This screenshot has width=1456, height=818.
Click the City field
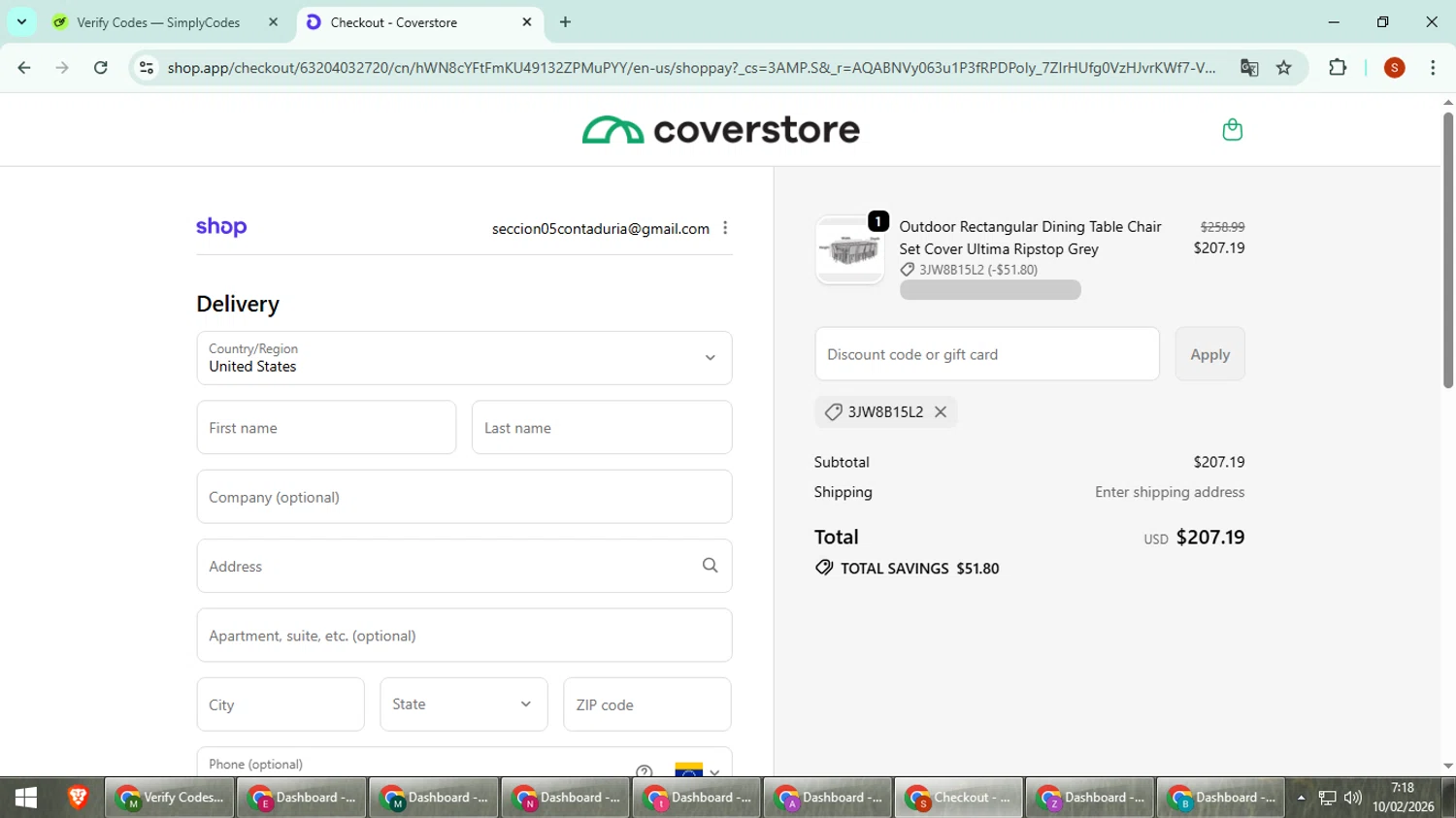(x=281, y=704)
